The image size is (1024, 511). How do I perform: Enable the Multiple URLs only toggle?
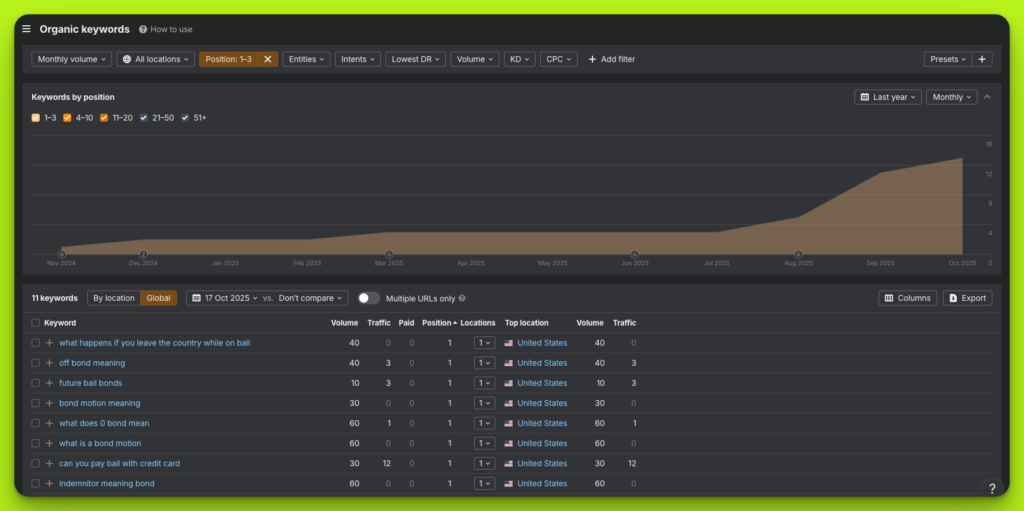point(369,298)
